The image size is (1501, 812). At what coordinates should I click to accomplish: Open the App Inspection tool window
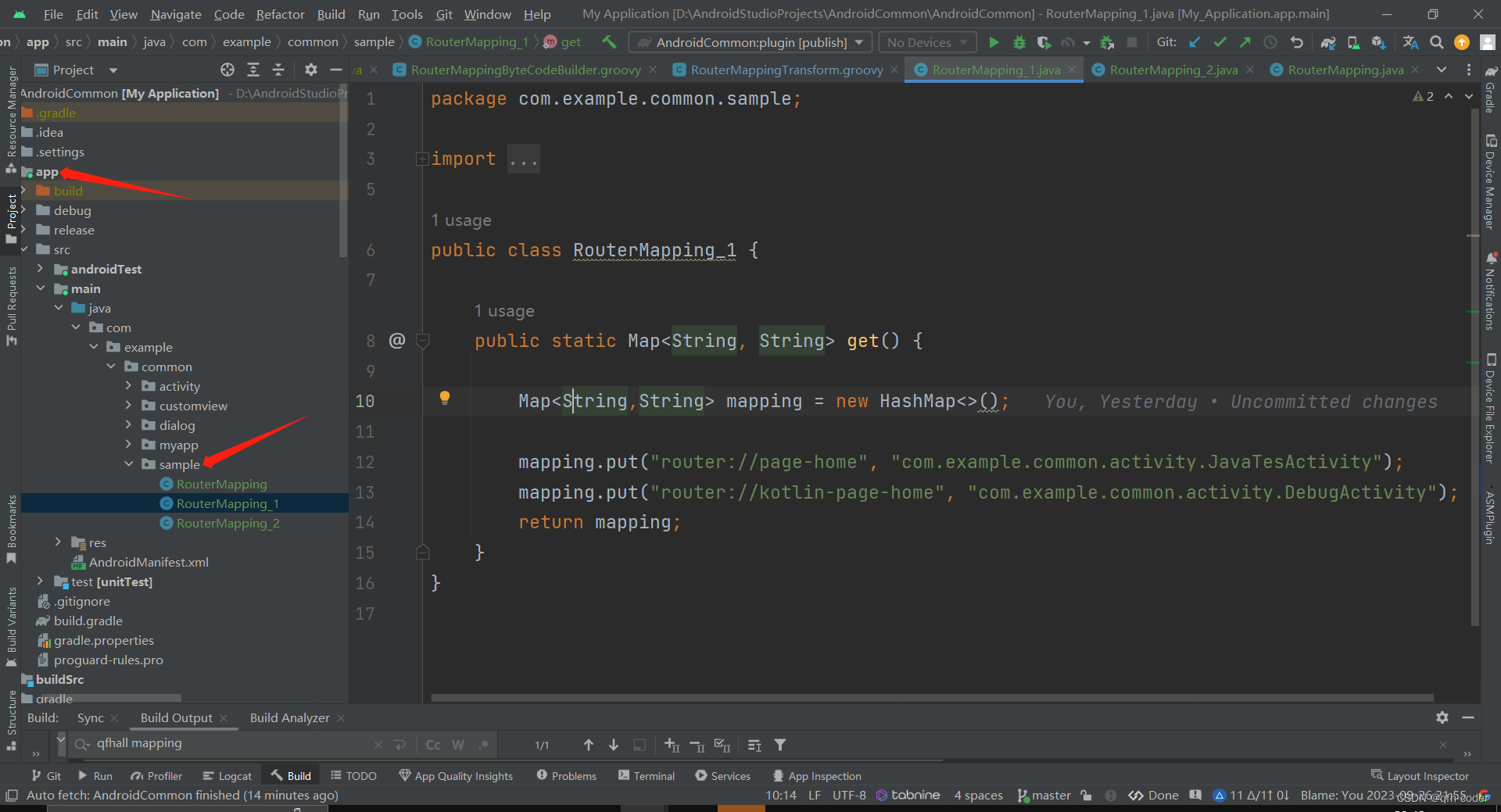pyautogui.click(x=817, y=775)
